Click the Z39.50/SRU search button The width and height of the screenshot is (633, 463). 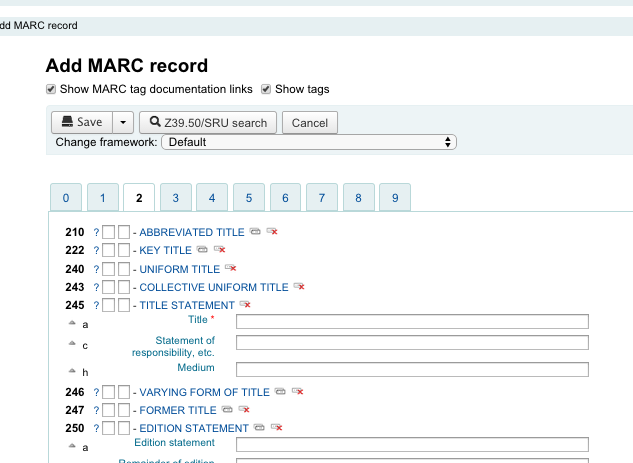point(208,122)
